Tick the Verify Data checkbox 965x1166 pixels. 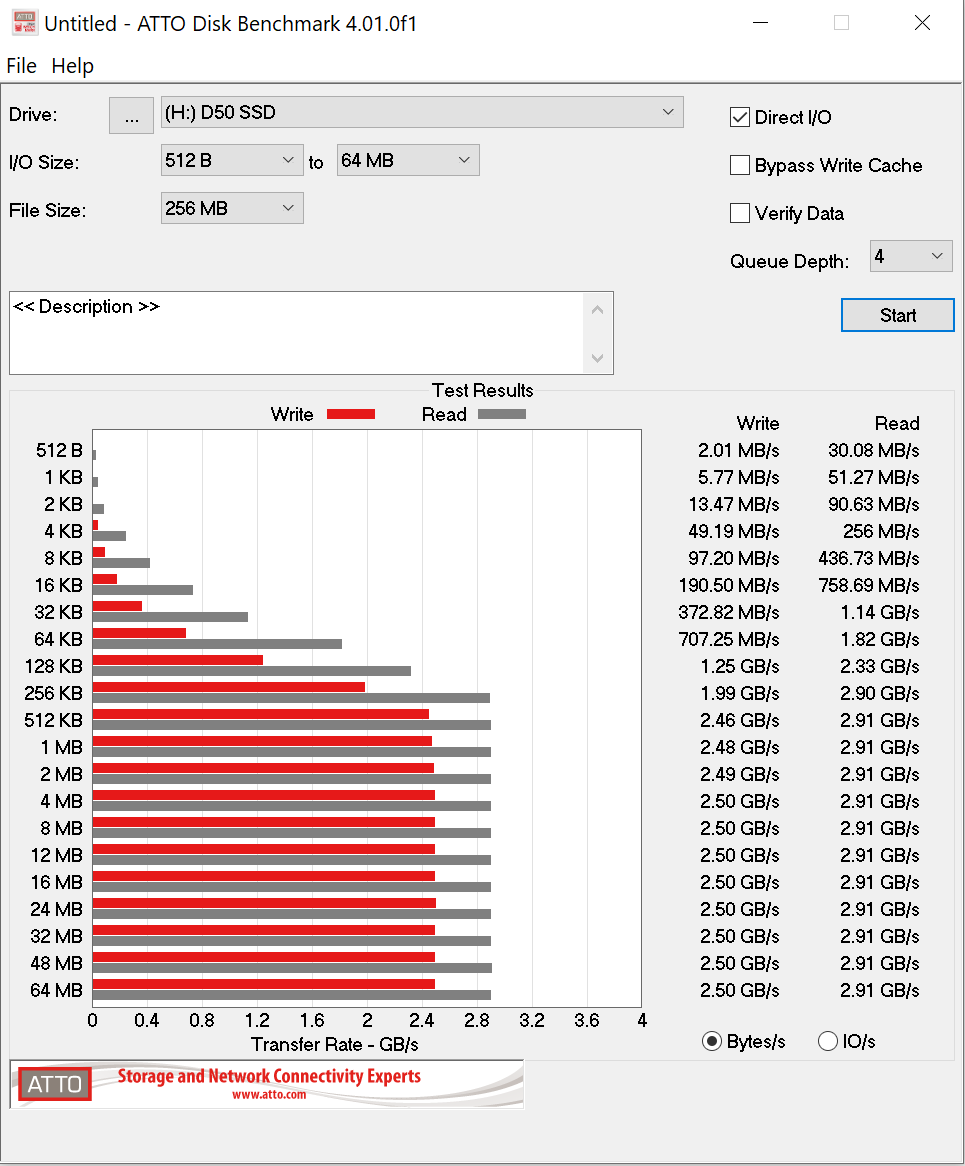coord(740,213)
